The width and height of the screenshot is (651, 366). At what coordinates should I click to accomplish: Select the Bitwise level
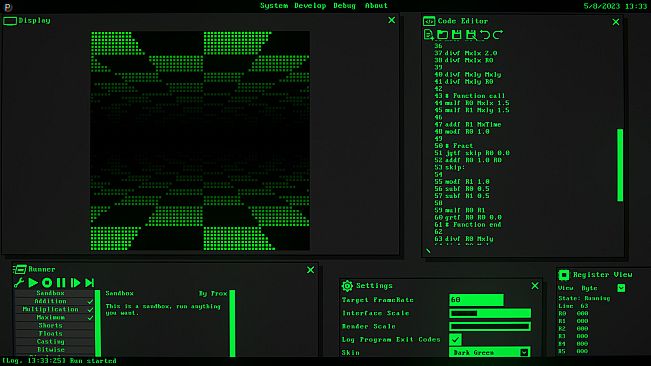pyautogui.click(x=54, y=350)
